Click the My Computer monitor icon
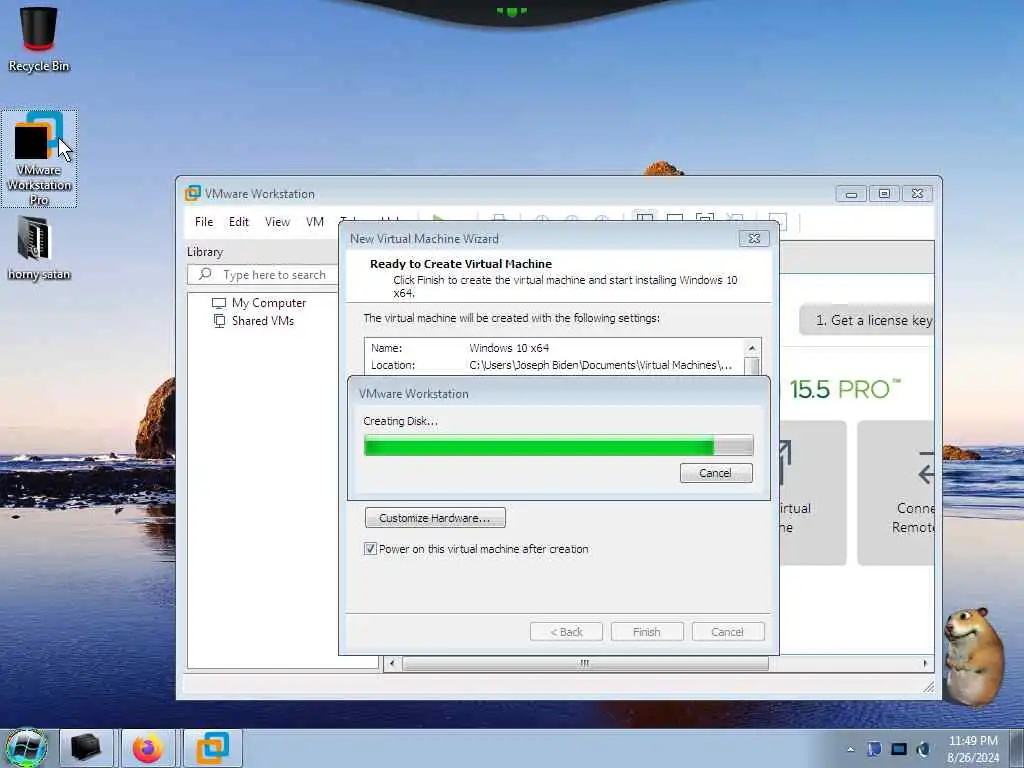 (219, 303)
